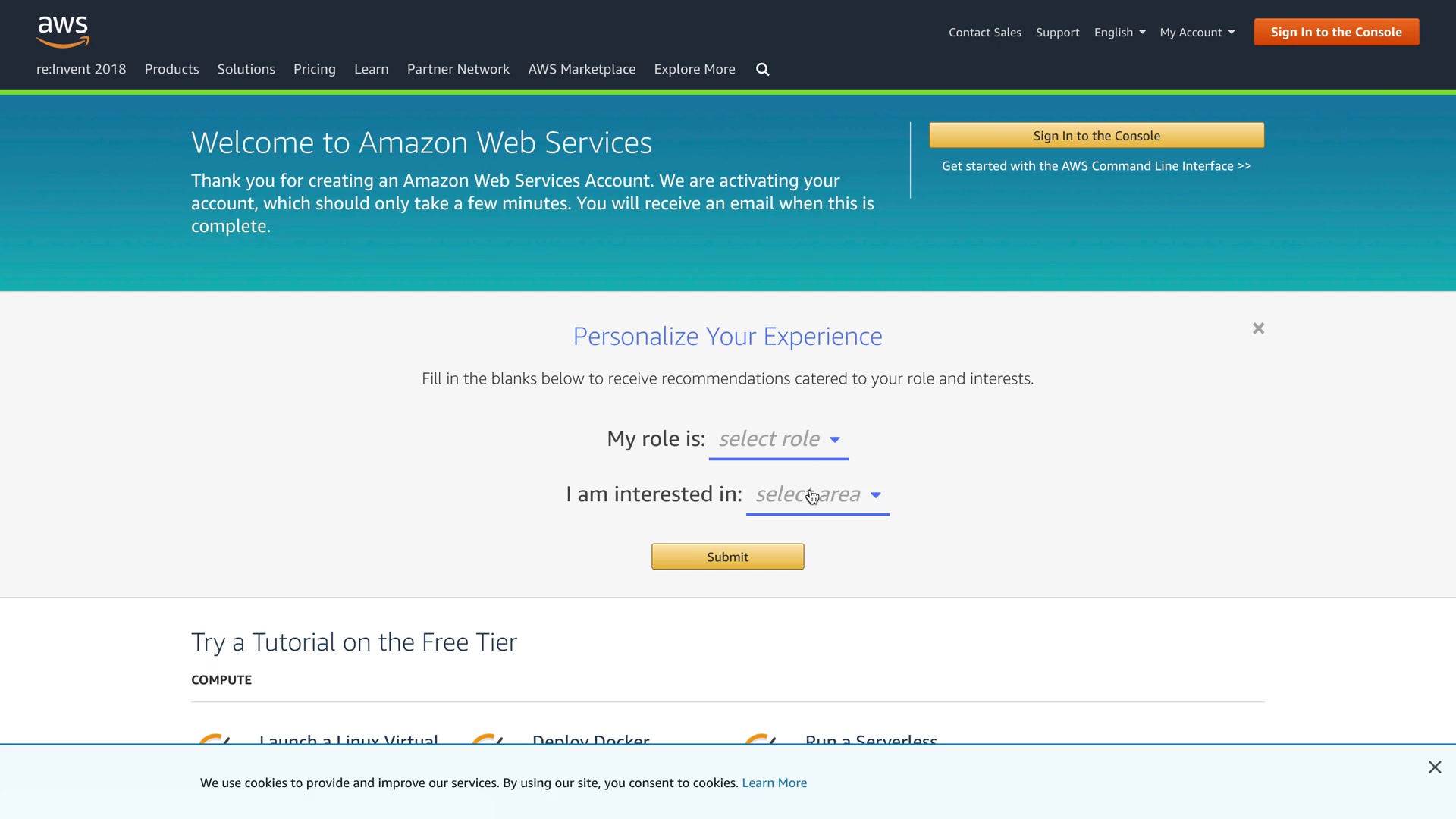Open the Solutions menu
This screenshot has height=819, width=1456.
(246, 69)
